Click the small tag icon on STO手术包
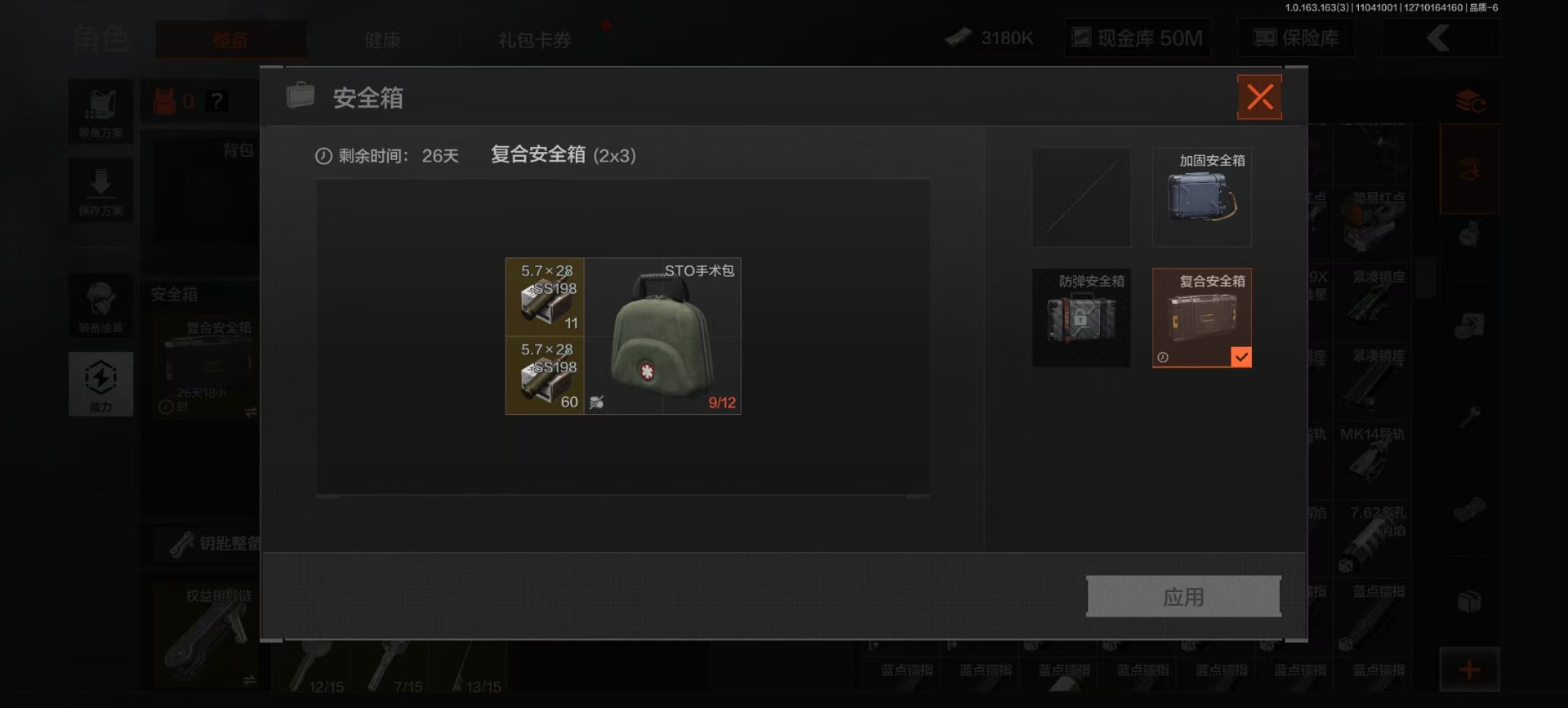This screenshot has height=708, width=1568. click(597, 402)
